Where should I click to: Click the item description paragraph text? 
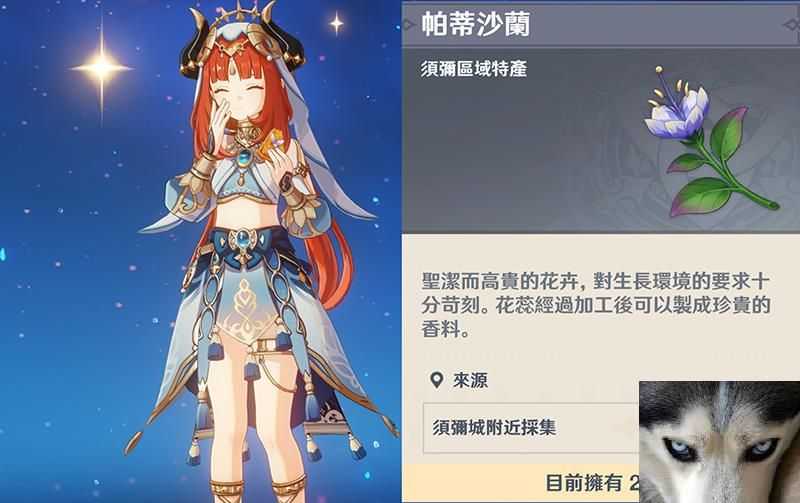point(595,305)
